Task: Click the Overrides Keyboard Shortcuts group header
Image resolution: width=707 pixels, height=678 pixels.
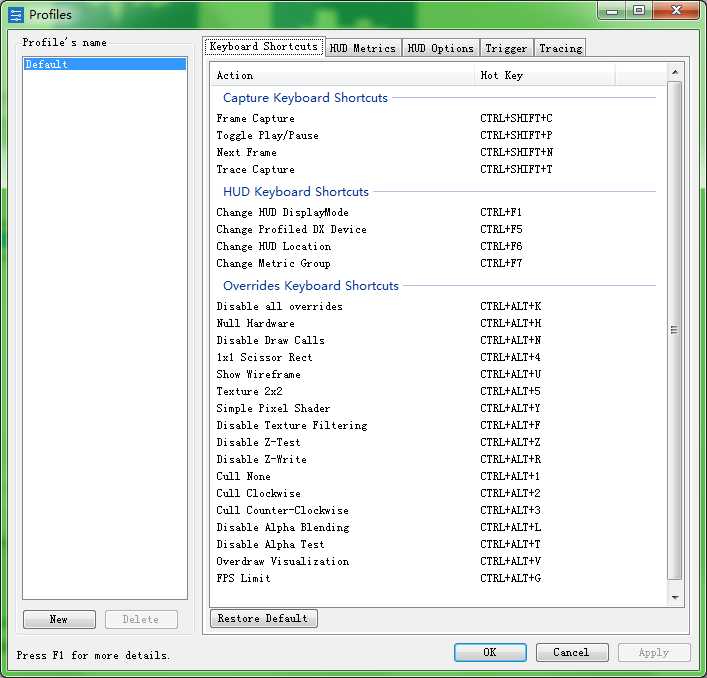Action: click(311, 286)
